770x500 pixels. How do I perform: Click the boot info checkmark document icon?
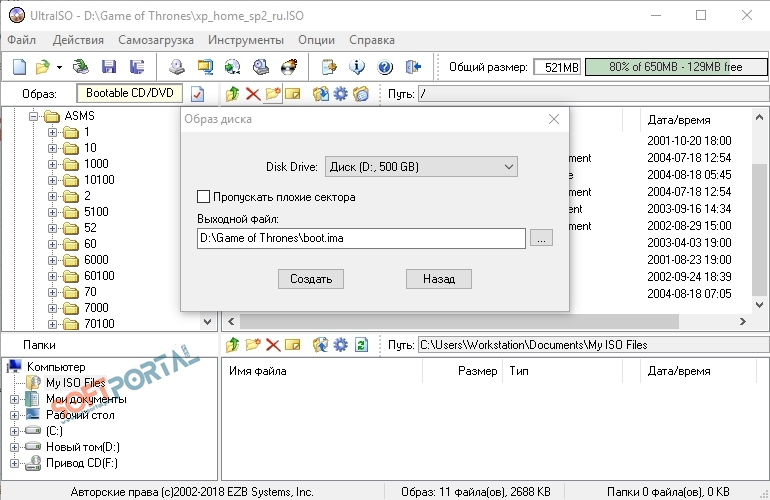coord(197,93)
